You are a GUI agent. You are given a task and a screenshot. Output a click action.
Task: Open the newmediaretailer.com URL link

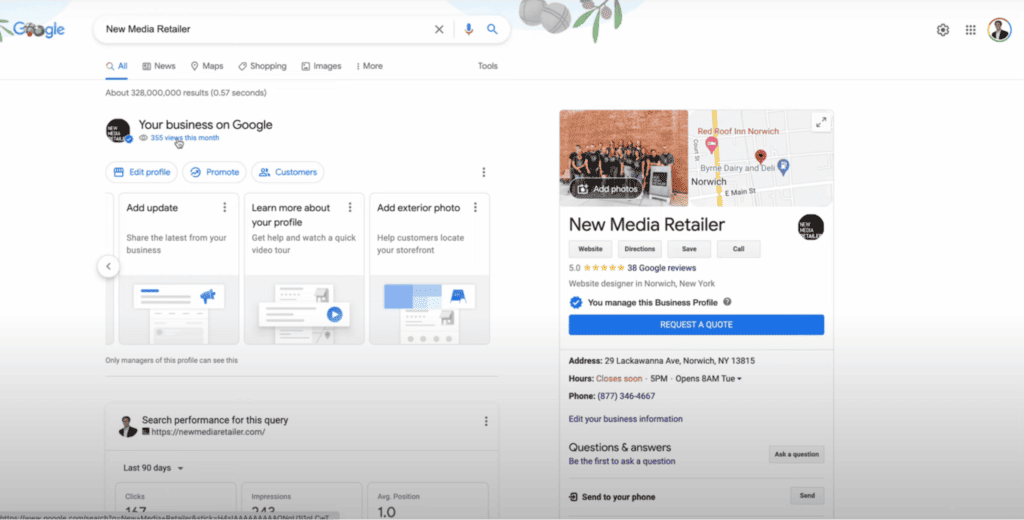(208, 432)
